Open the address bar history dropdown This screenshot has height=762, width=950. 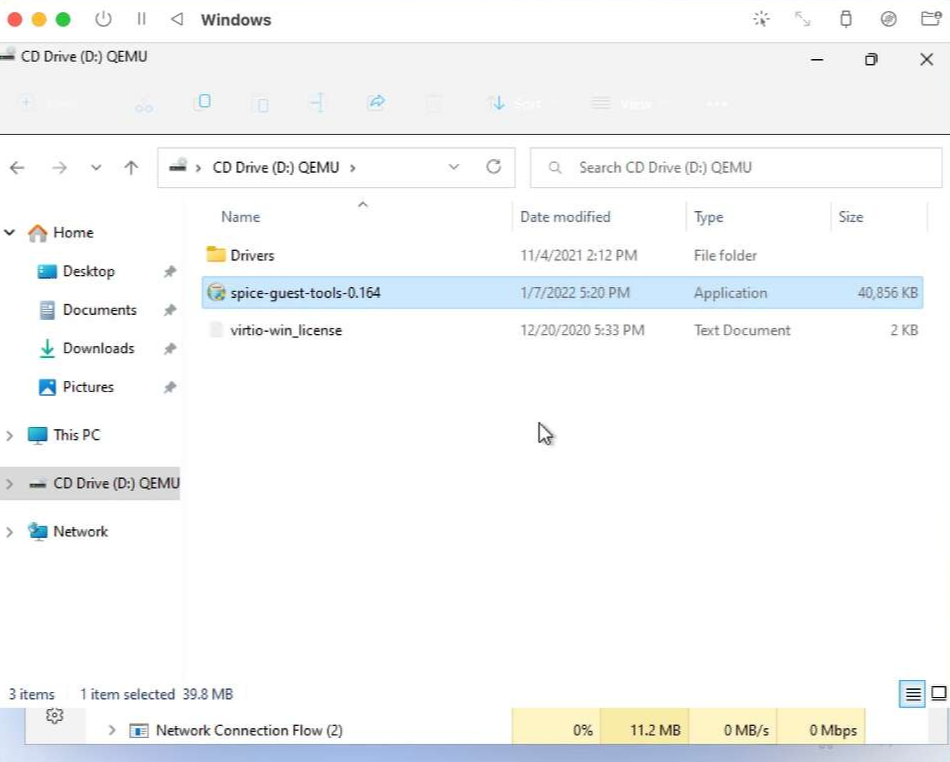tap(454, 167)
